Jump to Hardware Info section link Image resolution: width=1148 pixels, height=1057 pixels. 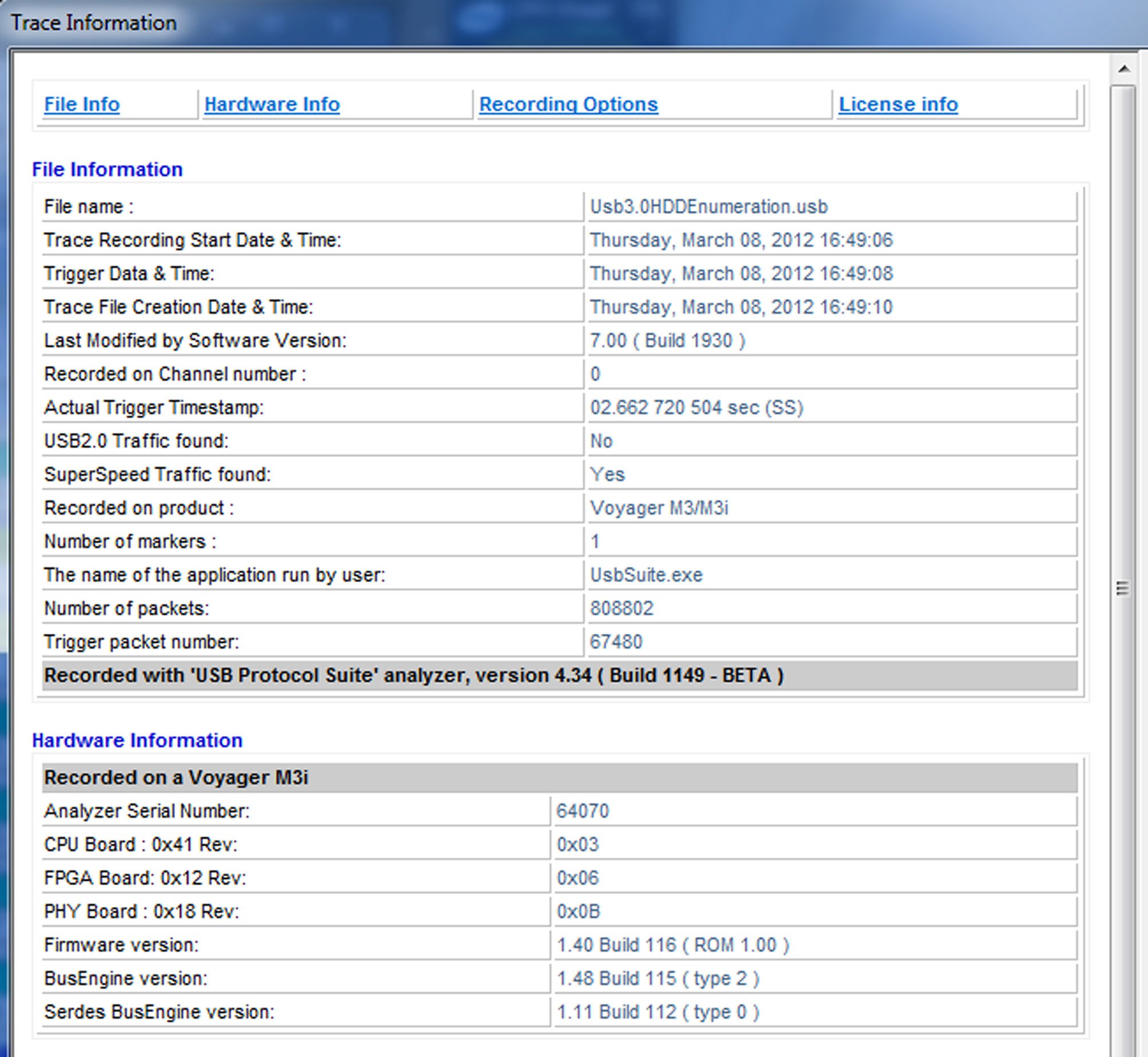(272, 105)
